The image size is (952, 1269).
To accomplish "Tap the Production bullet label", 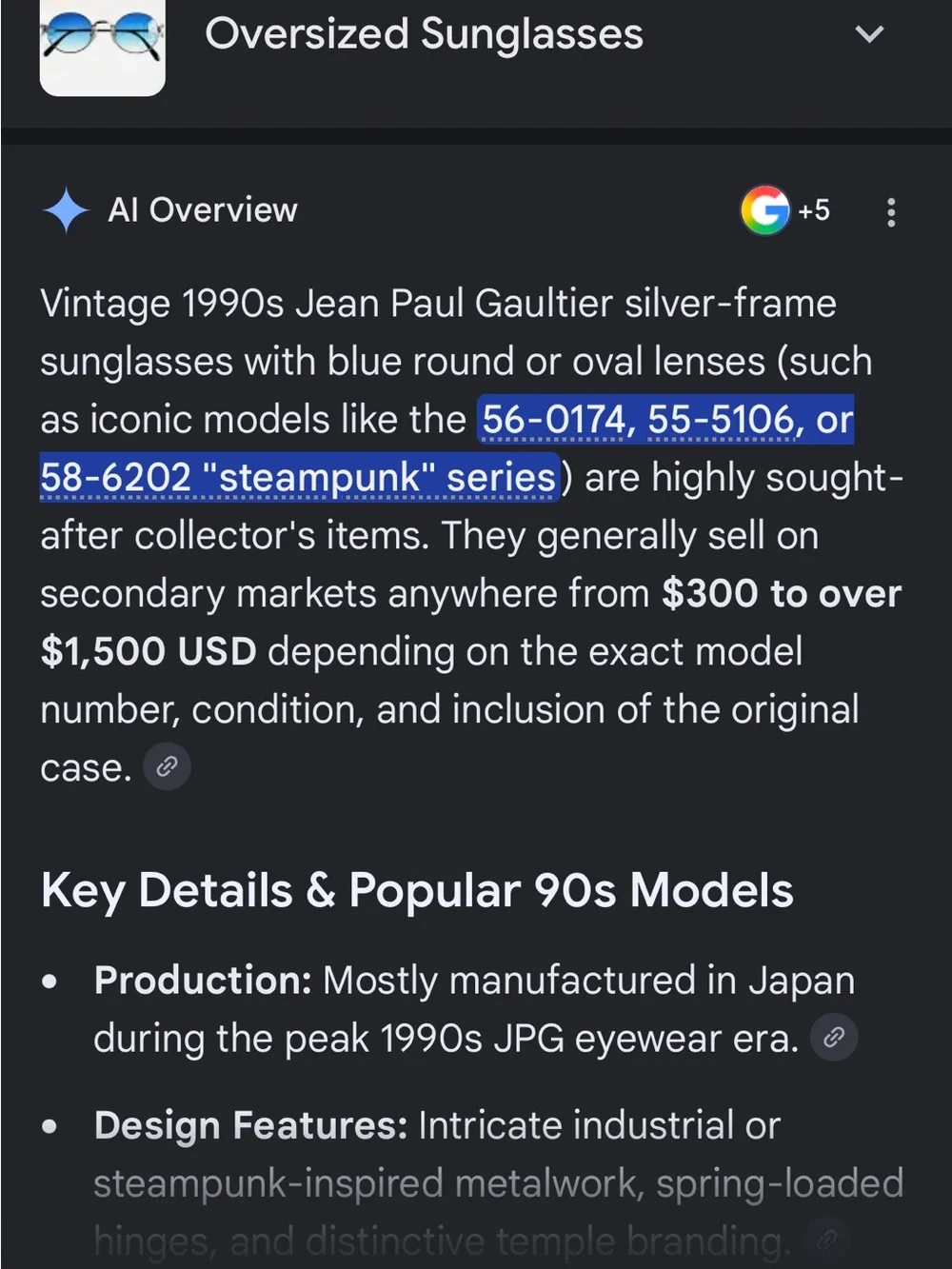I will 203,980.
